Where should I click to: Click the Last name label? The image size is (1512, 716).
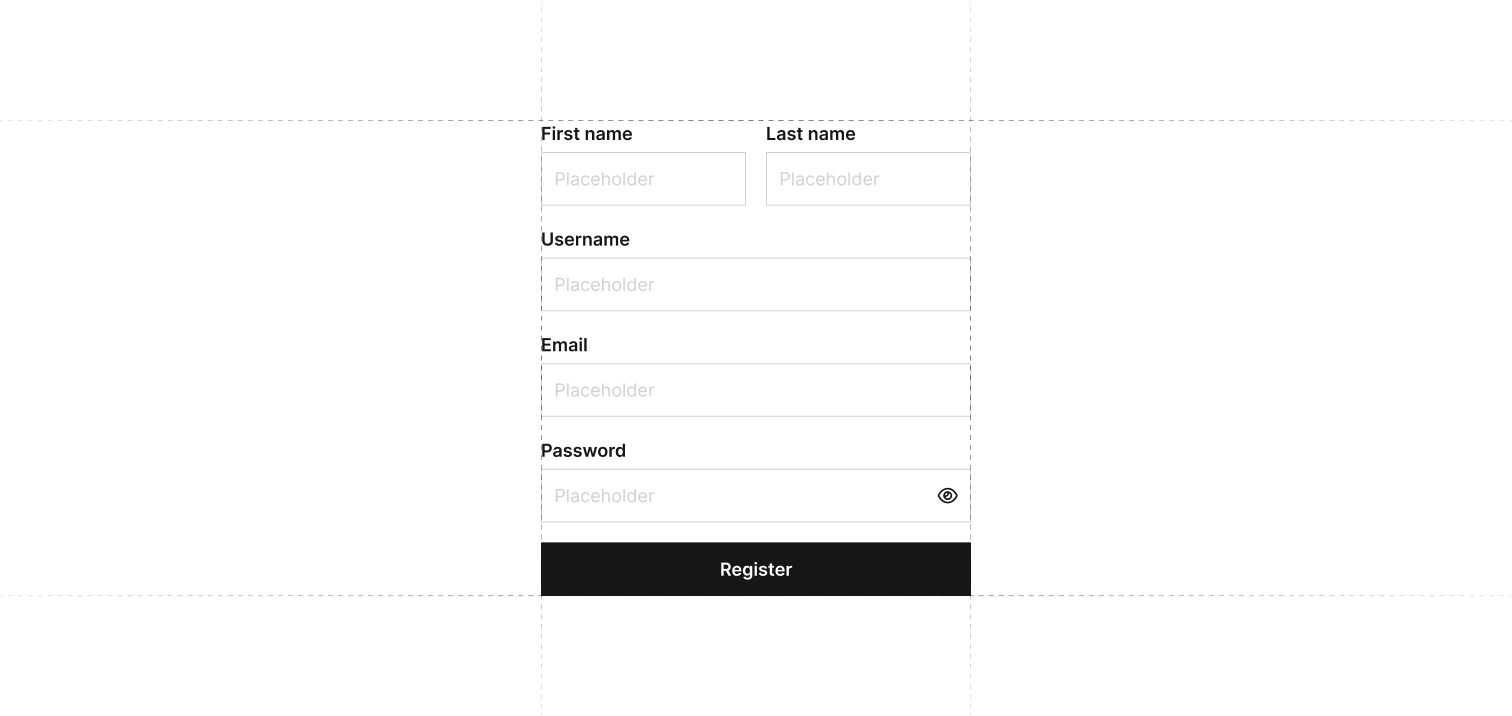811,134
